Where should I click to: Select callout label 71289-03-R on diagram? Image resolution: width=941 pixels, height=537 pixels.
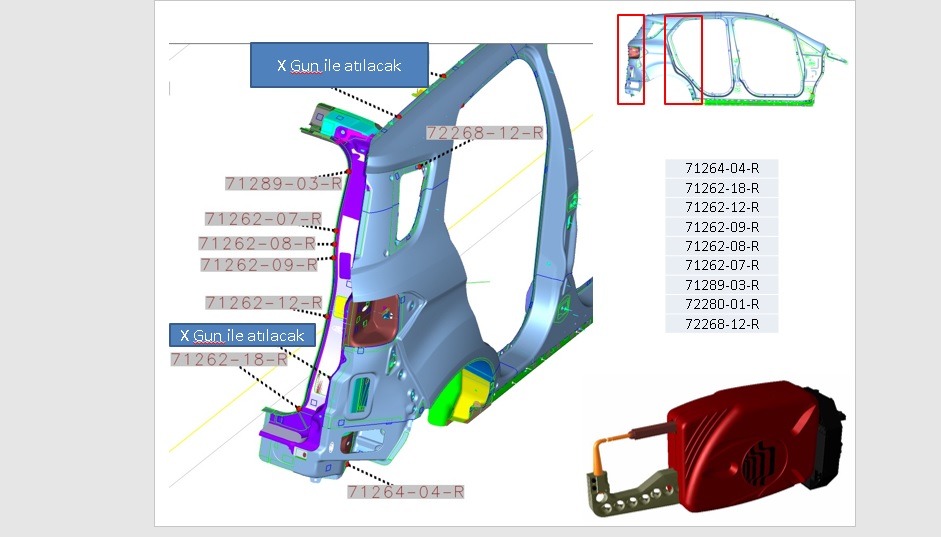[283, 183]
